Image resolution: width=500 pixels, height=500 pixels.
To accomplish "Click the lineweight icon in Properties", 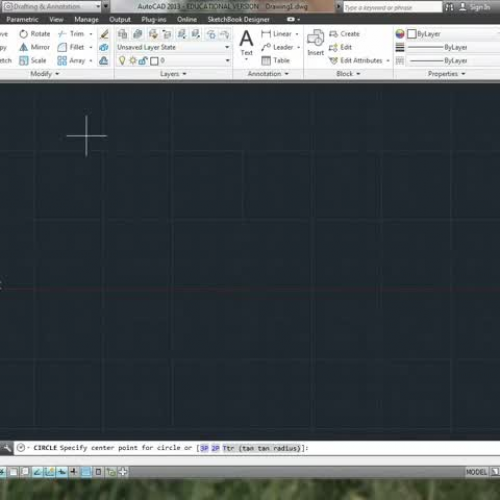I will pos(400,47).
